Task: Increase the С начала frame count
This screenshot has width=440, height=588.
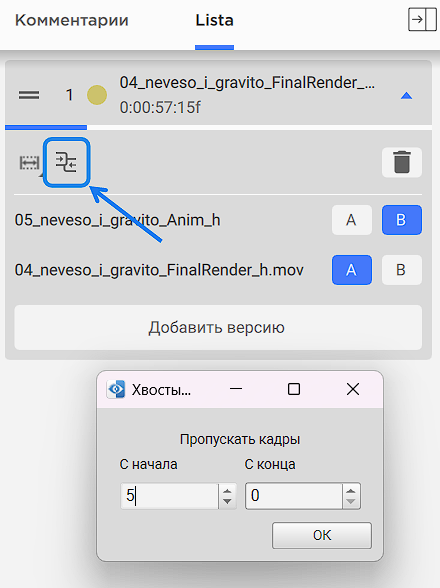Action: [x=227, y=490]
